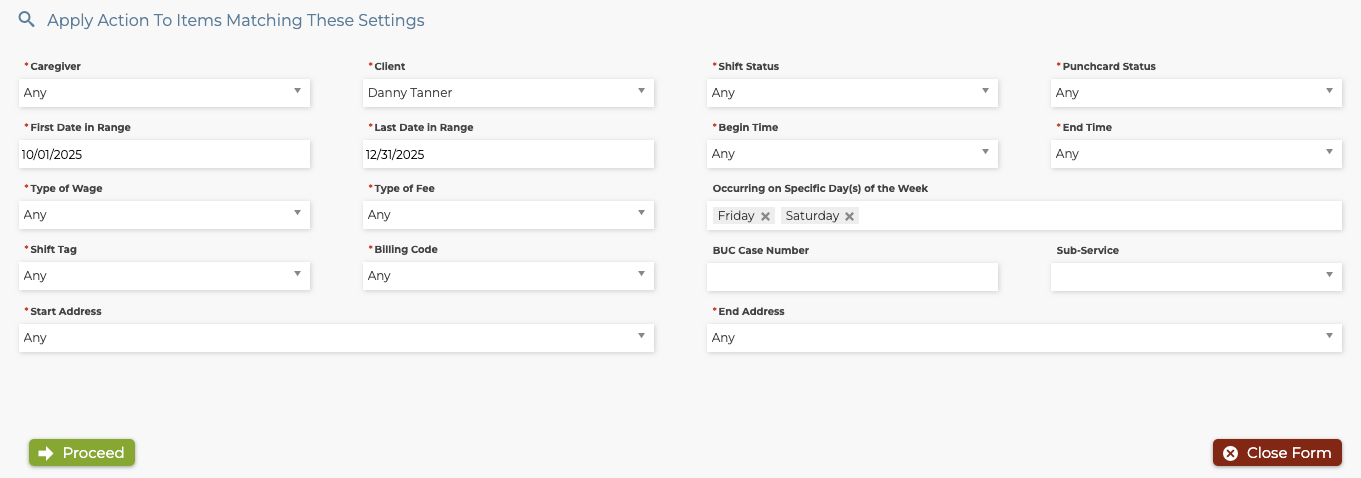Remove the Friday tag
The width and height of the screenshot is (1361, 478).
(x=765, y=216)
